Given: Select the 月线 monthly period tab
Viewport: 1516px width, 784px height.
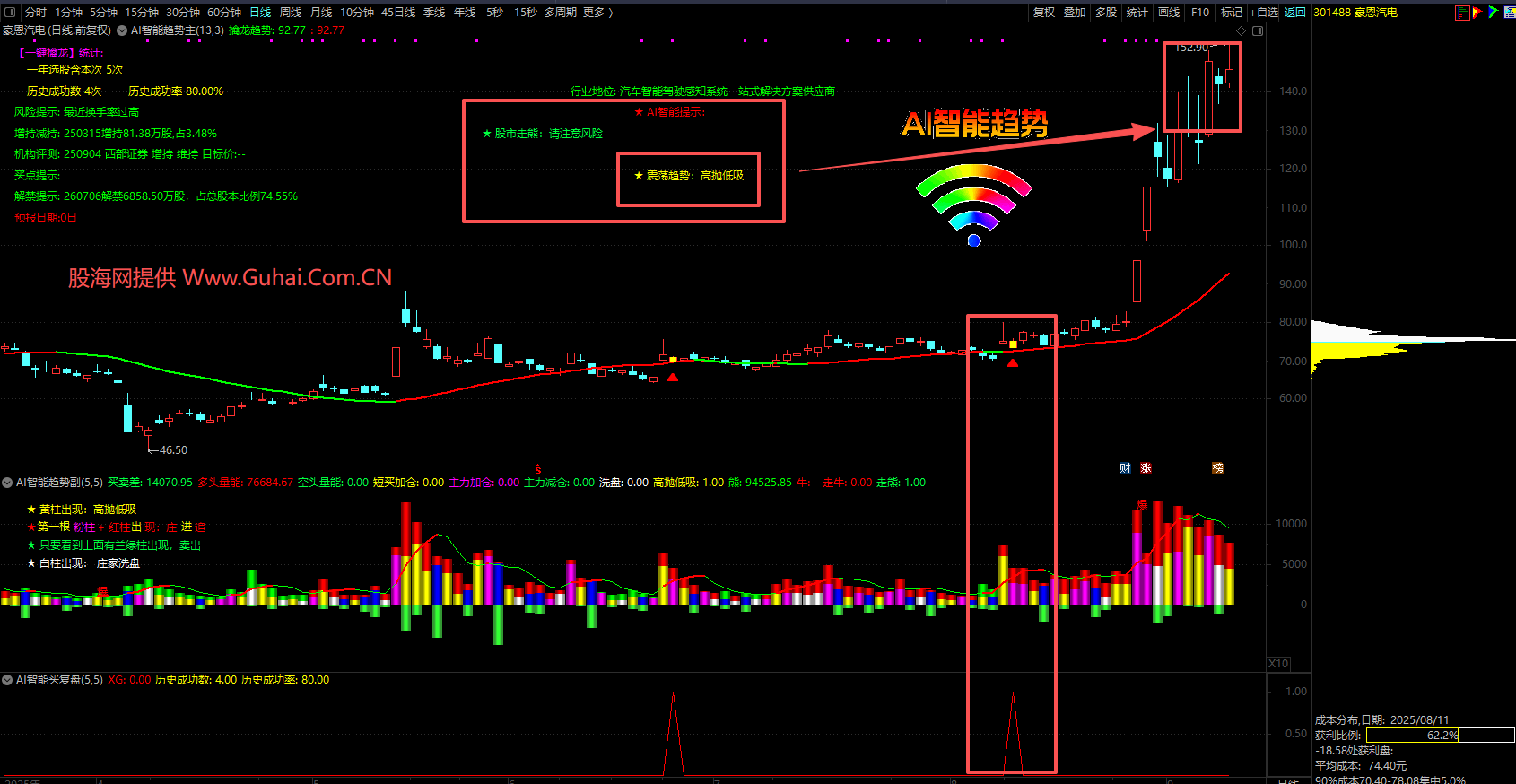Looking at the screenshot, I should (321, 13).
